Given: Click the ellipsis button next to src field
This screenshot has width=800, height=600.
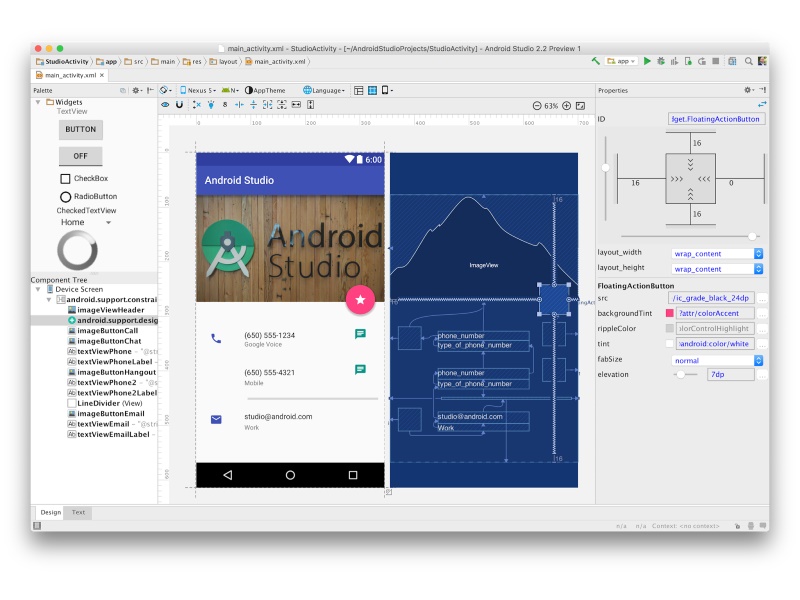Looking at the screenshot, I should click(762, 298).
